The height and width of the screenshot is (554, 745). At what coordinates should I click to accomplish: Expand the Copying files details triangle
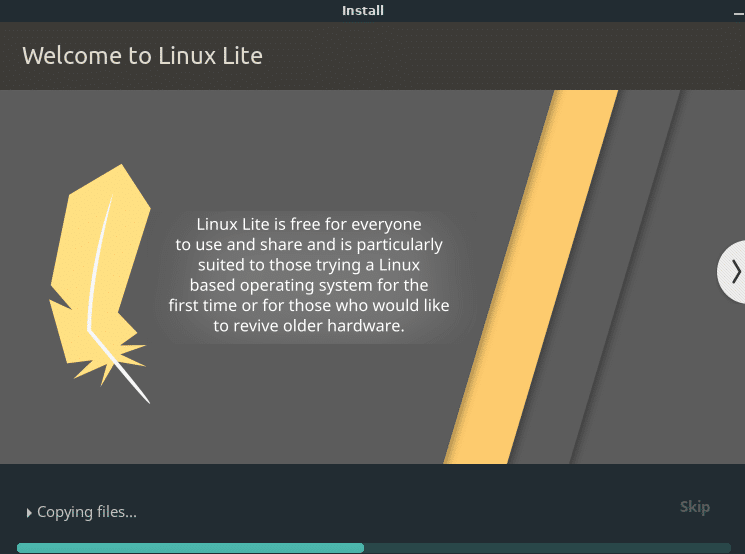[x=29, y=513]
